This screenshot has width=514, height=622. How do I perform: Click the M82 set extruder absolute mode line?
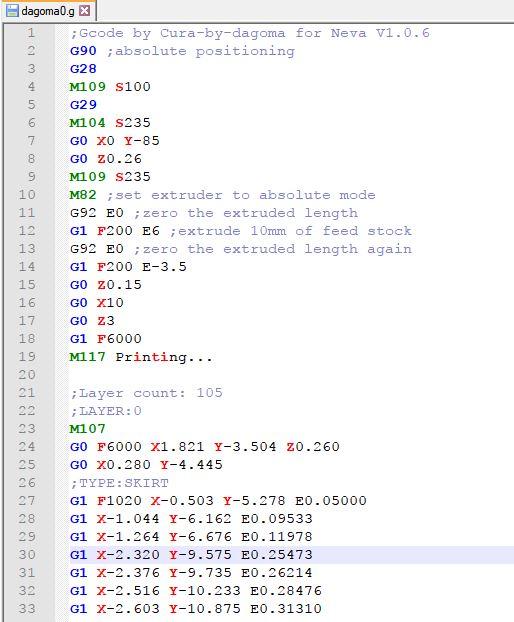222,195
